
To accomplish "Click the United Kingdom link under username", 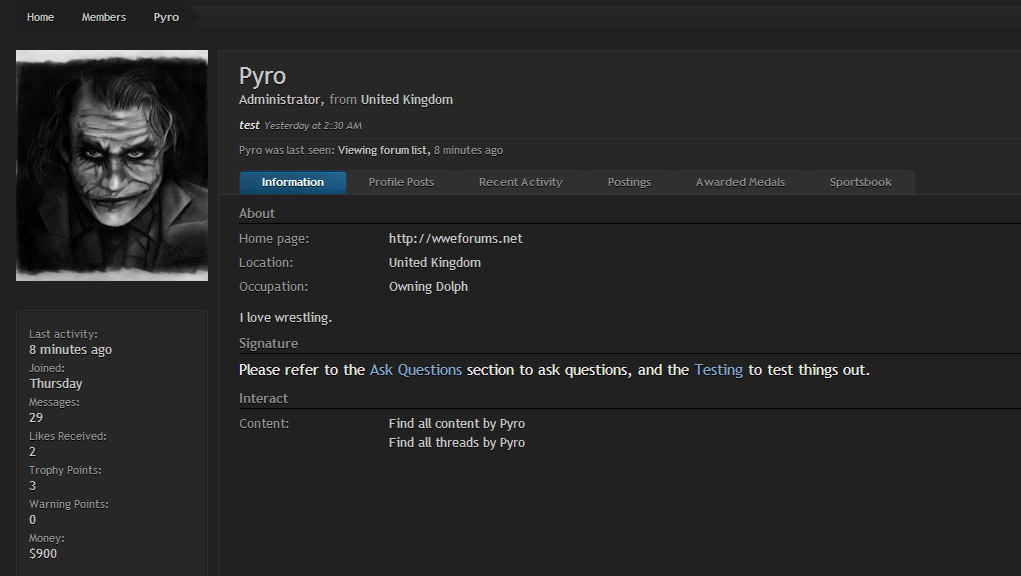I will point(406,100).
